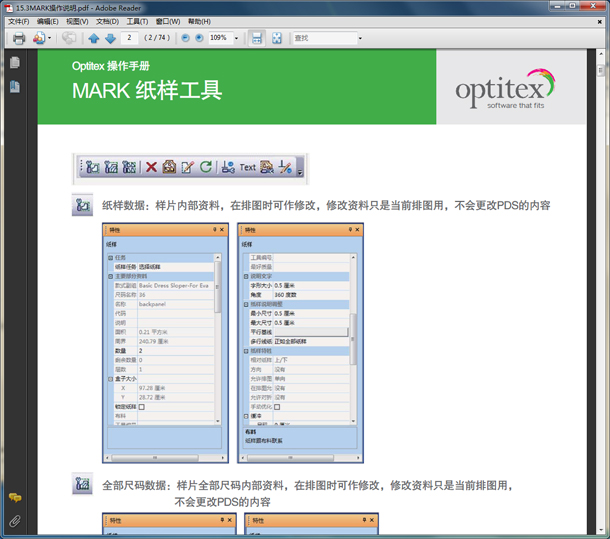The width and height of the screenshot is (610, 539).
Task: Click the right panel's horizontal scrollbar thumb
Action: pyautogui.click(x=290, y=458)
